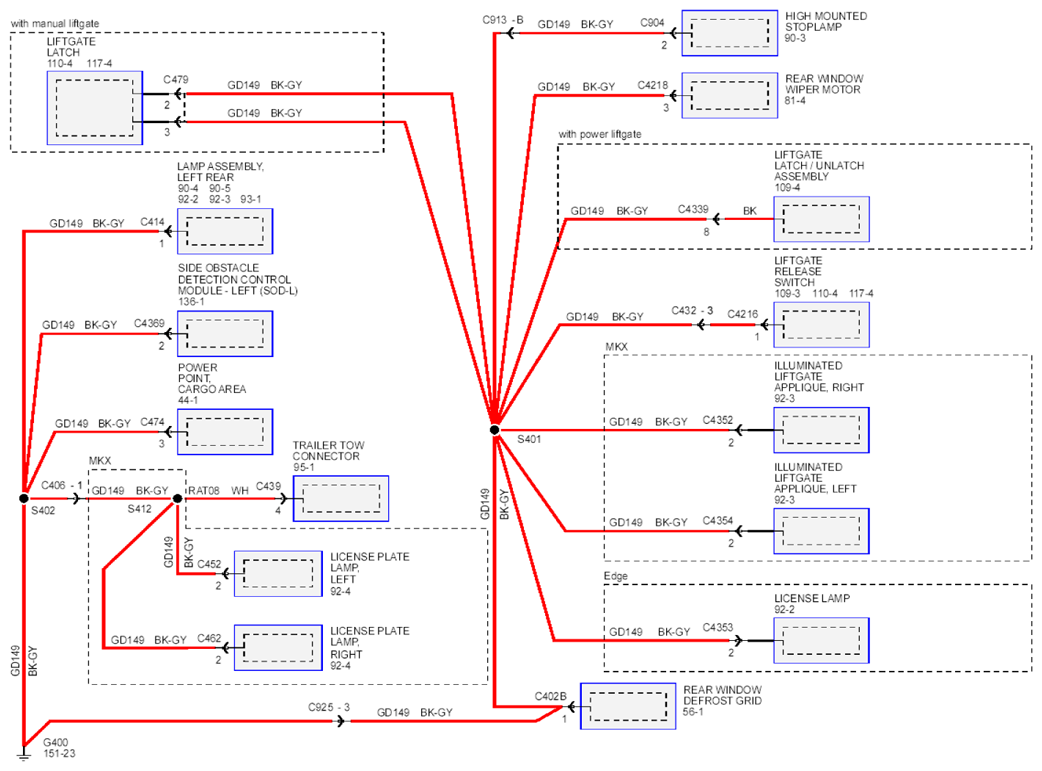Click the "C4354" connector label
The width and height of the screenshot is (1042, 771).
718,521
